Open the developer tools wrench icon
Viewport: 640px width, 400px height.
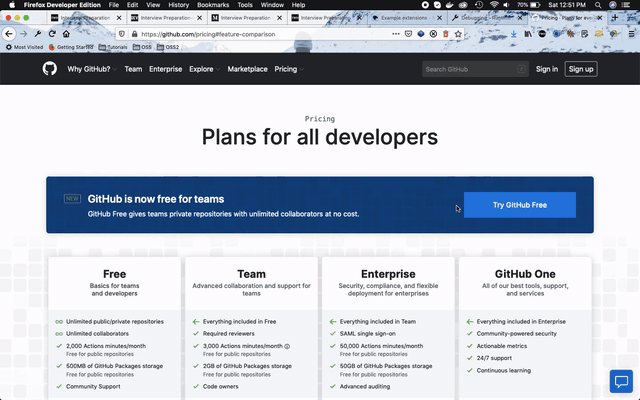click(x=38, y=34)
